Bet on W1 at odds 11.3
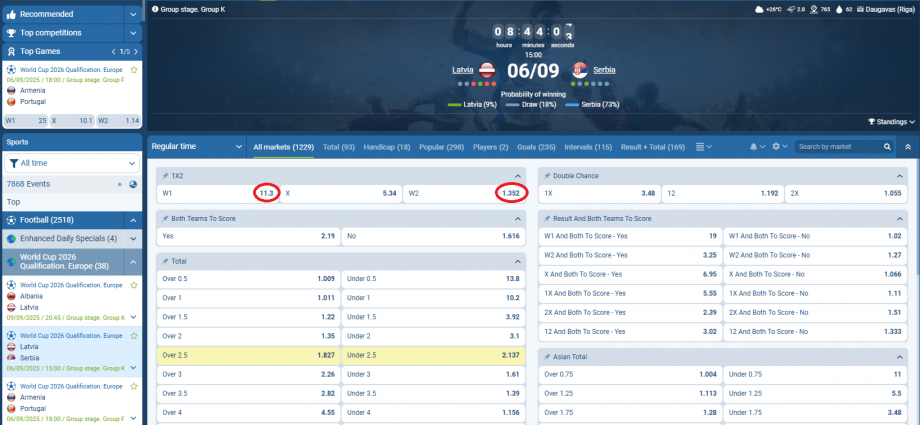This screenshot has width=920, height=425. pos(217,193)
